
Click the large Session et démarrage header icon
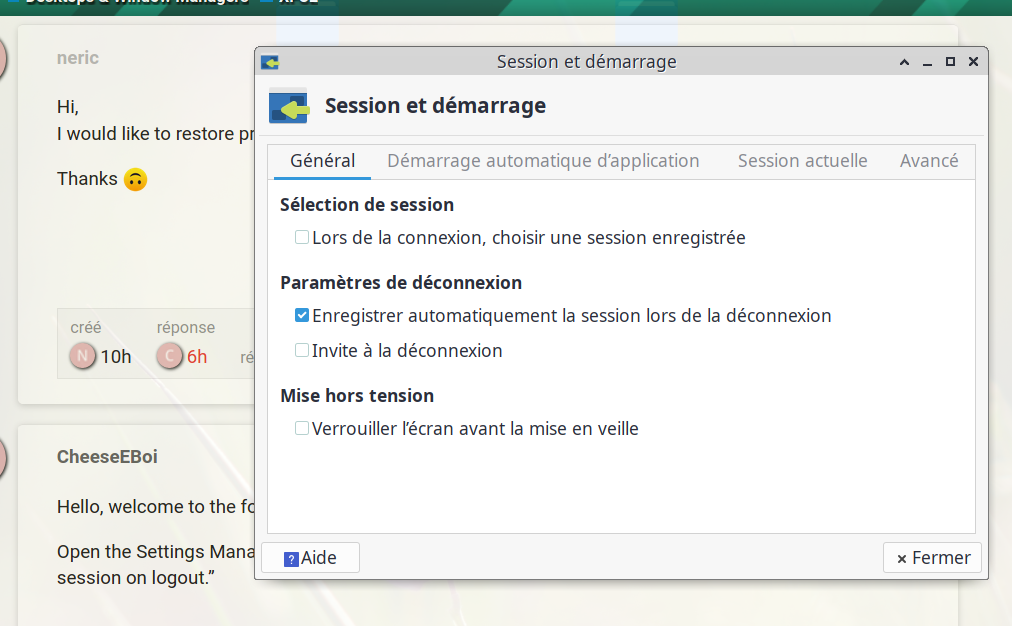click(x=288, y=106)
